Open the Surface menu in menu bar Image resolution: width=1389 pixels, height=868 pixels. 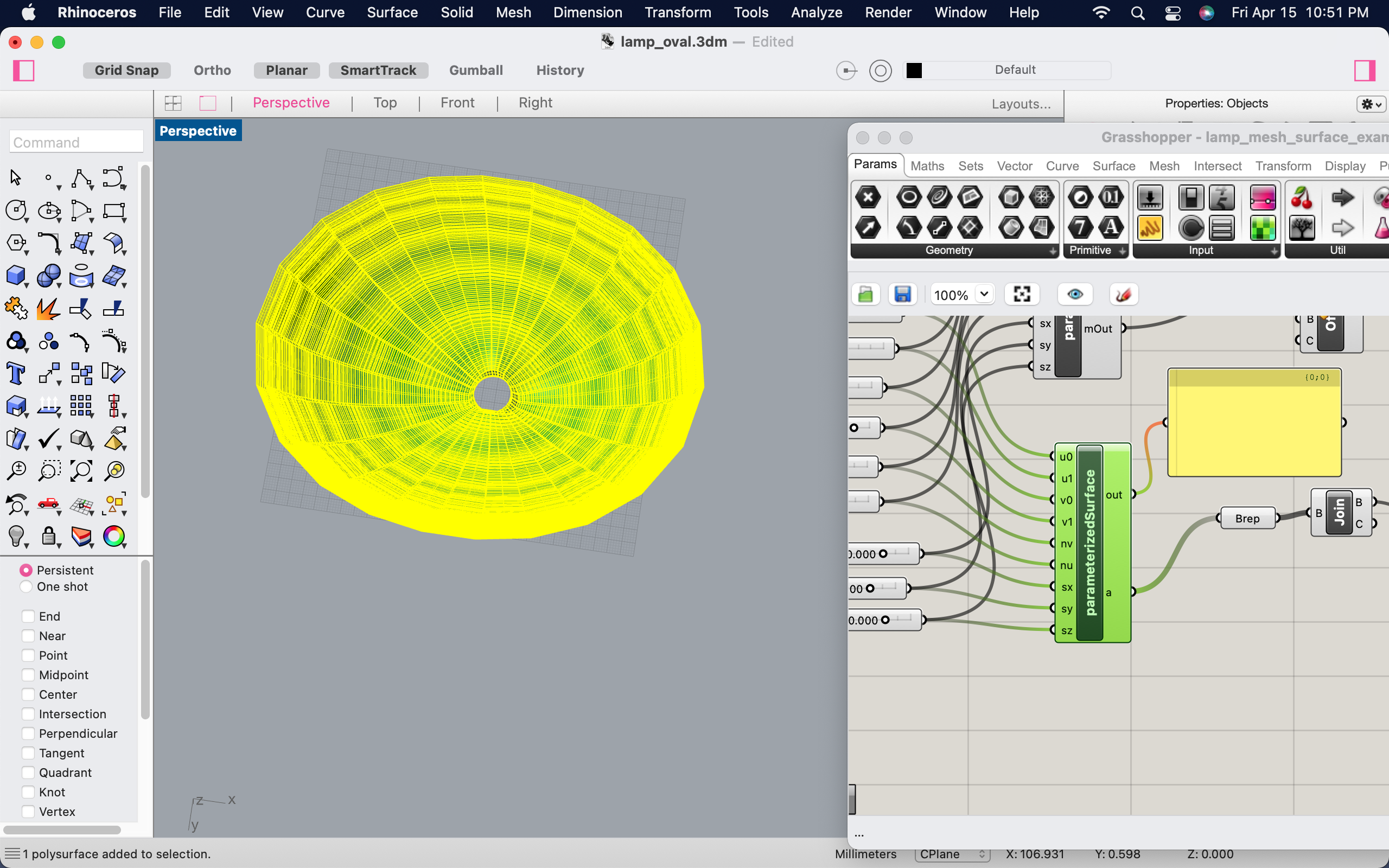(x=392, y=12)
